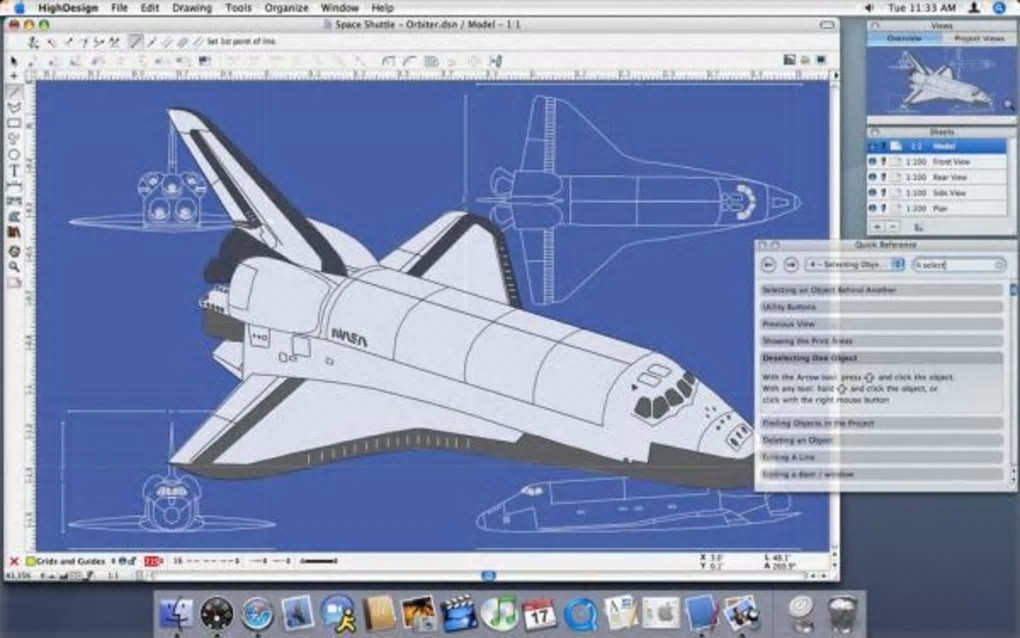
Task: Open Finder from the Dock
Action: click(177, 613)
